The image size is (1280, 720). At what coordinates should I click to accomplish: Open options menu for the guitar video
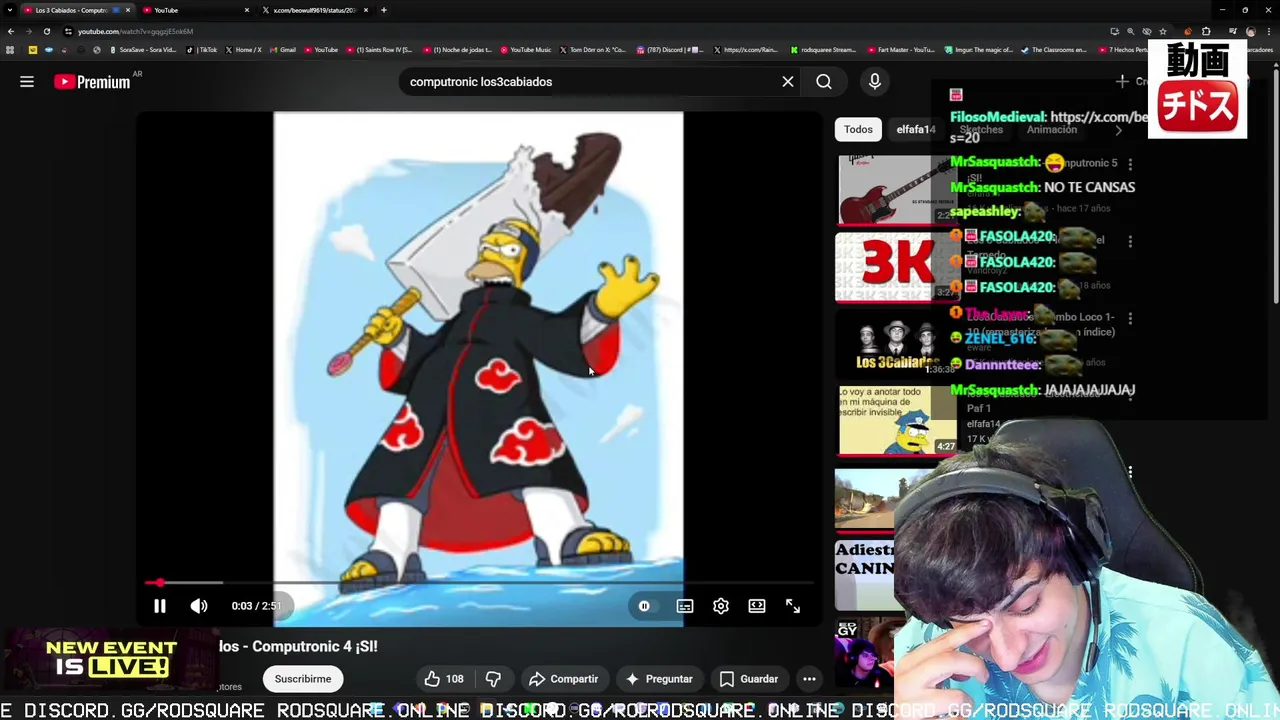coord(1130,163)
